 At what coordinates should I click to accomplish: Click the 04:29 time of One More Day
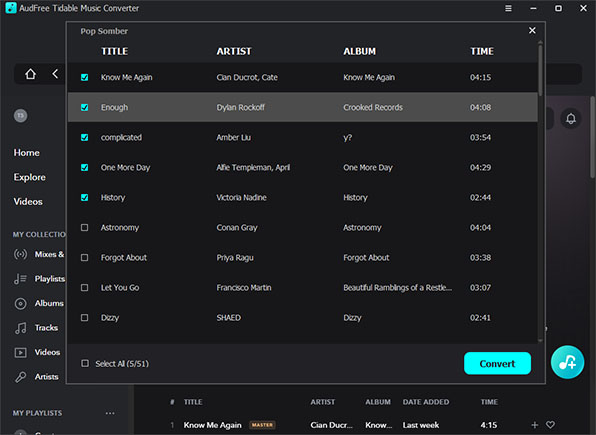pyautogui.click(x=480, y=167)
